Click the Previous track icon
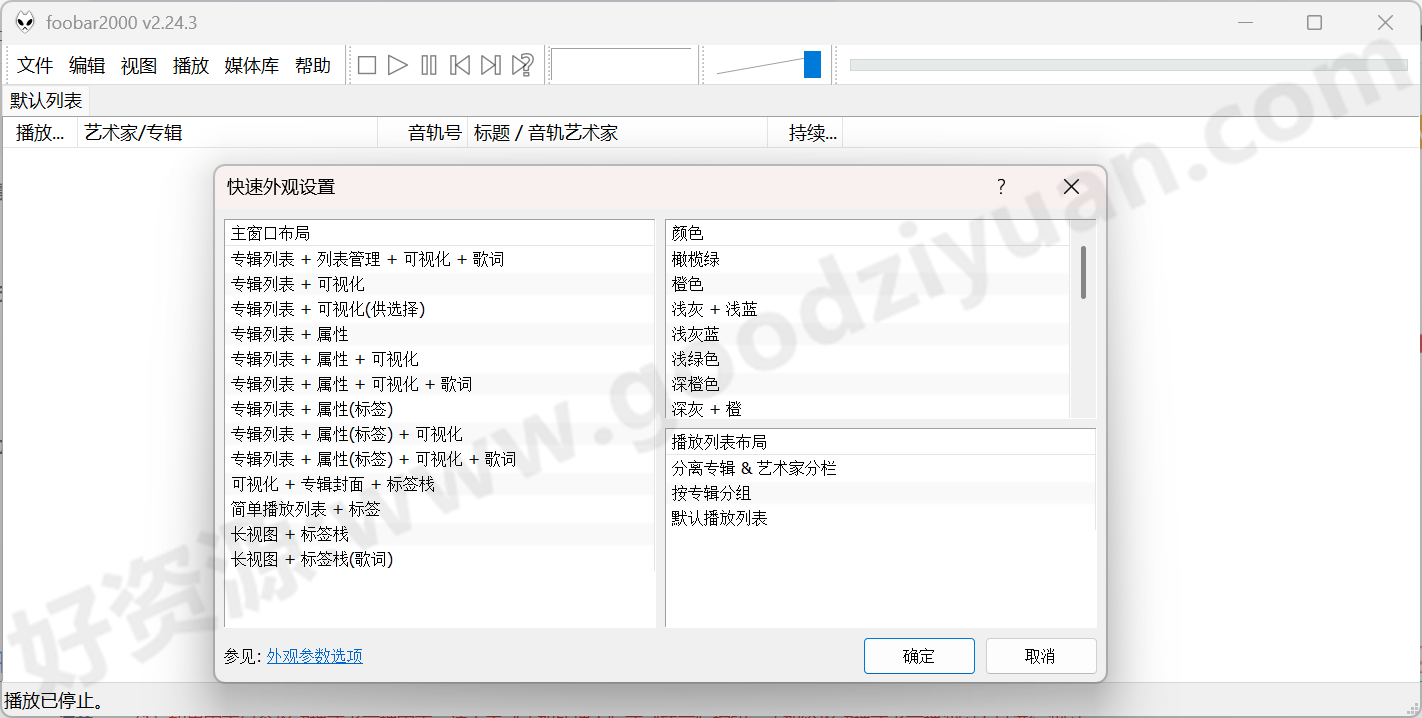 [x=459, y=64]
